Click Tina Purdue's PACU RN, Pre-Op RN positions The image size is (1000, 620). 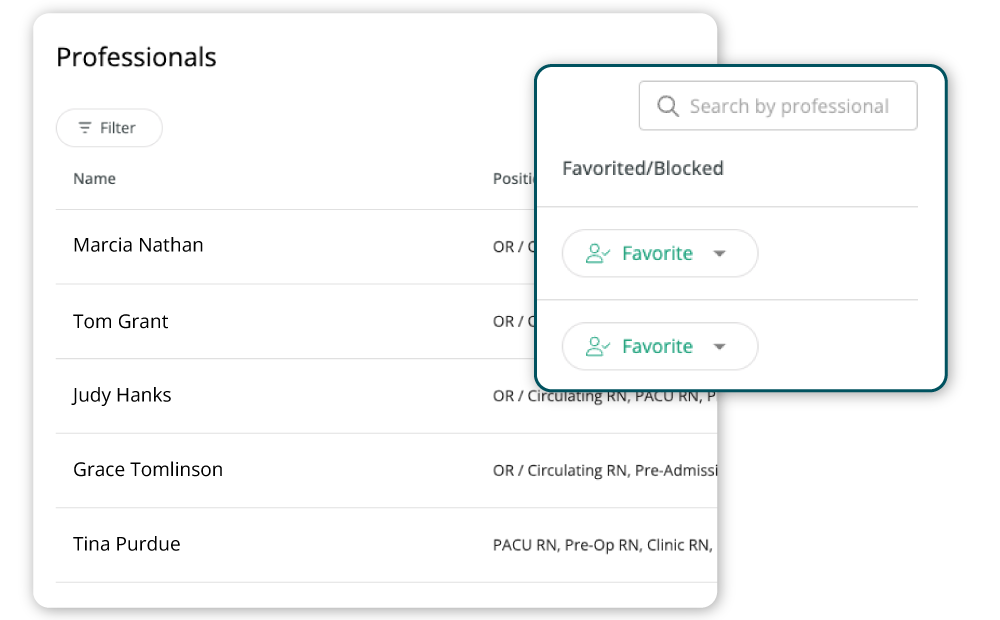pyautogui.click(x=602, y=545)
